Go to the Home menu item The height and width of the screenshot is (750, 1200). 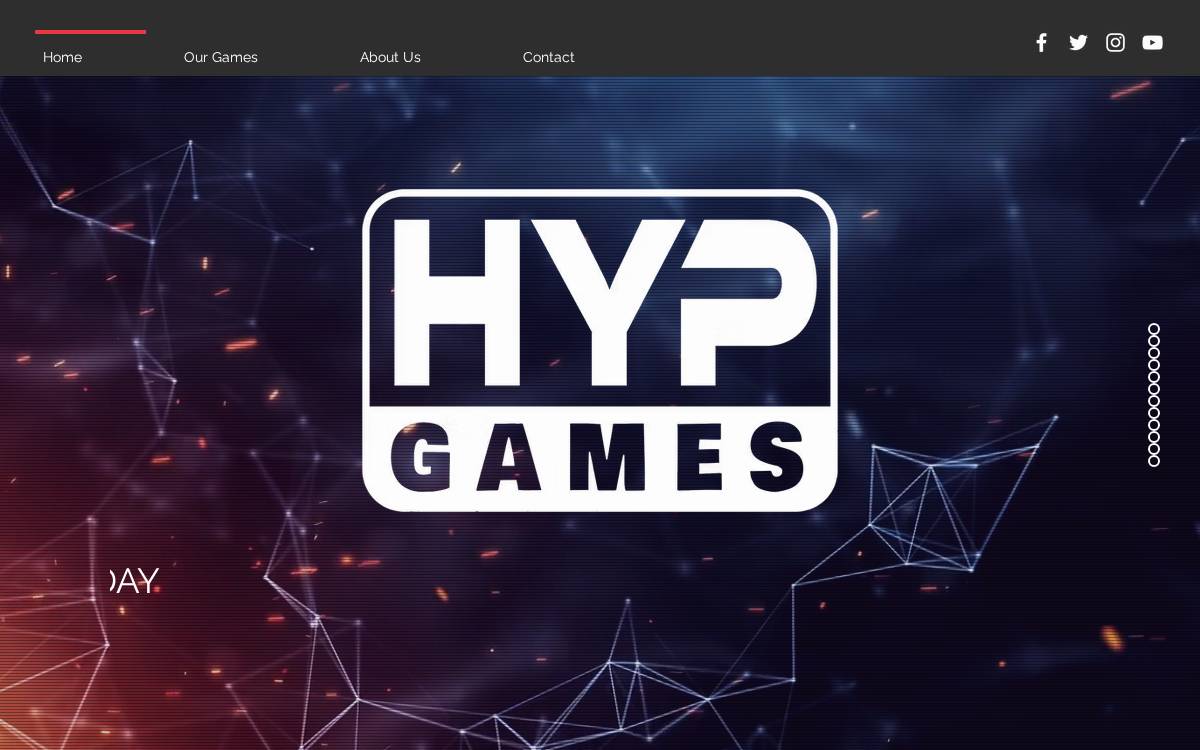coord(62,57)
